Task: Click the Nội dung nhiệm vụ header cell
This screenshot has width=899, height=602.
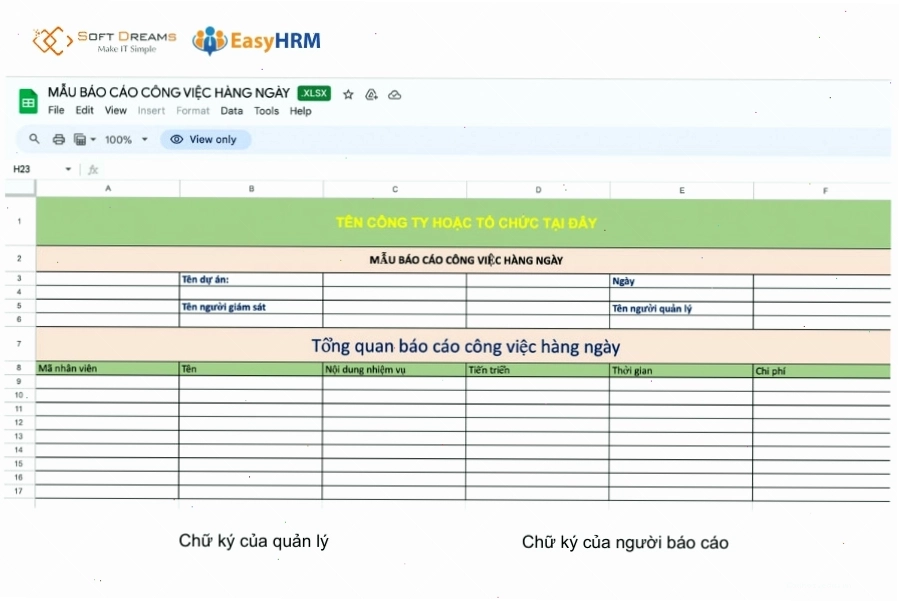Action: pyautogui.click(x=394, y=370)
